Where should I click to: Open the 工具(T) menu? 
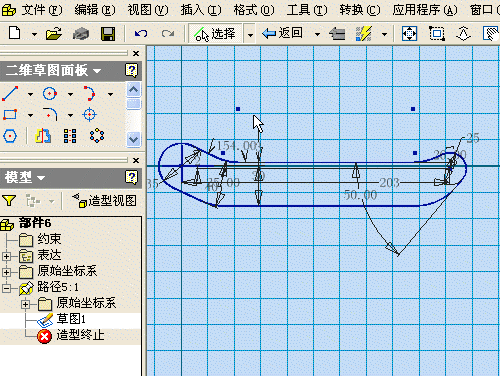click(307, 10)
